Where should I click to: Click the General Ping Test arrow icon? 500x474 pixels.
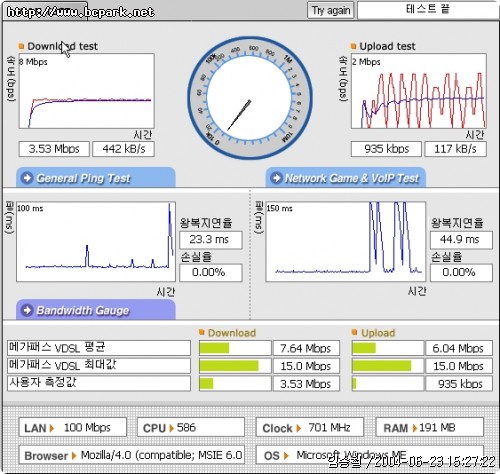27,178
